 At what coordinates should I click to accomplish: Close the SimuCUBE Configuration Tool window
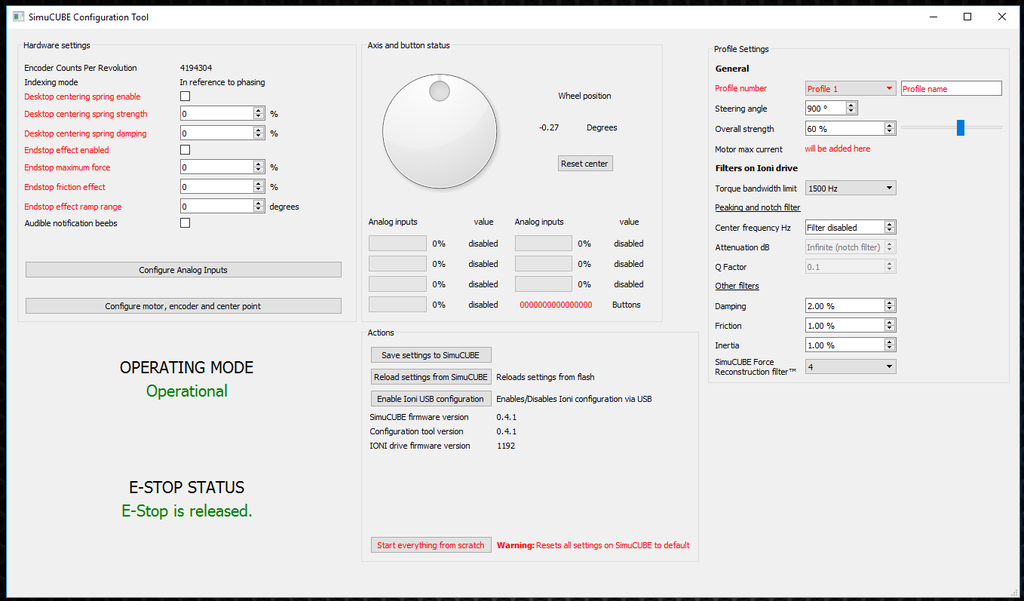tap(1002, 17)
